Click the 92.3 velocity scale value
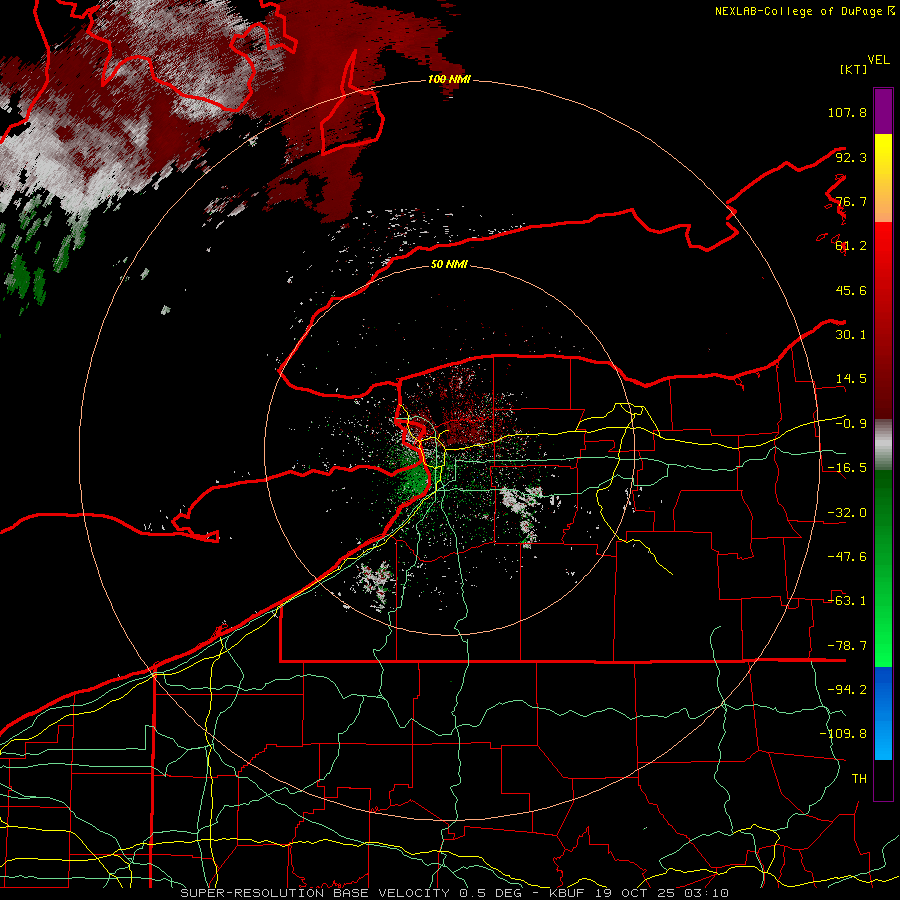This screenshot has height=900, width=900. pyautogui.click(x=851, y=157)
